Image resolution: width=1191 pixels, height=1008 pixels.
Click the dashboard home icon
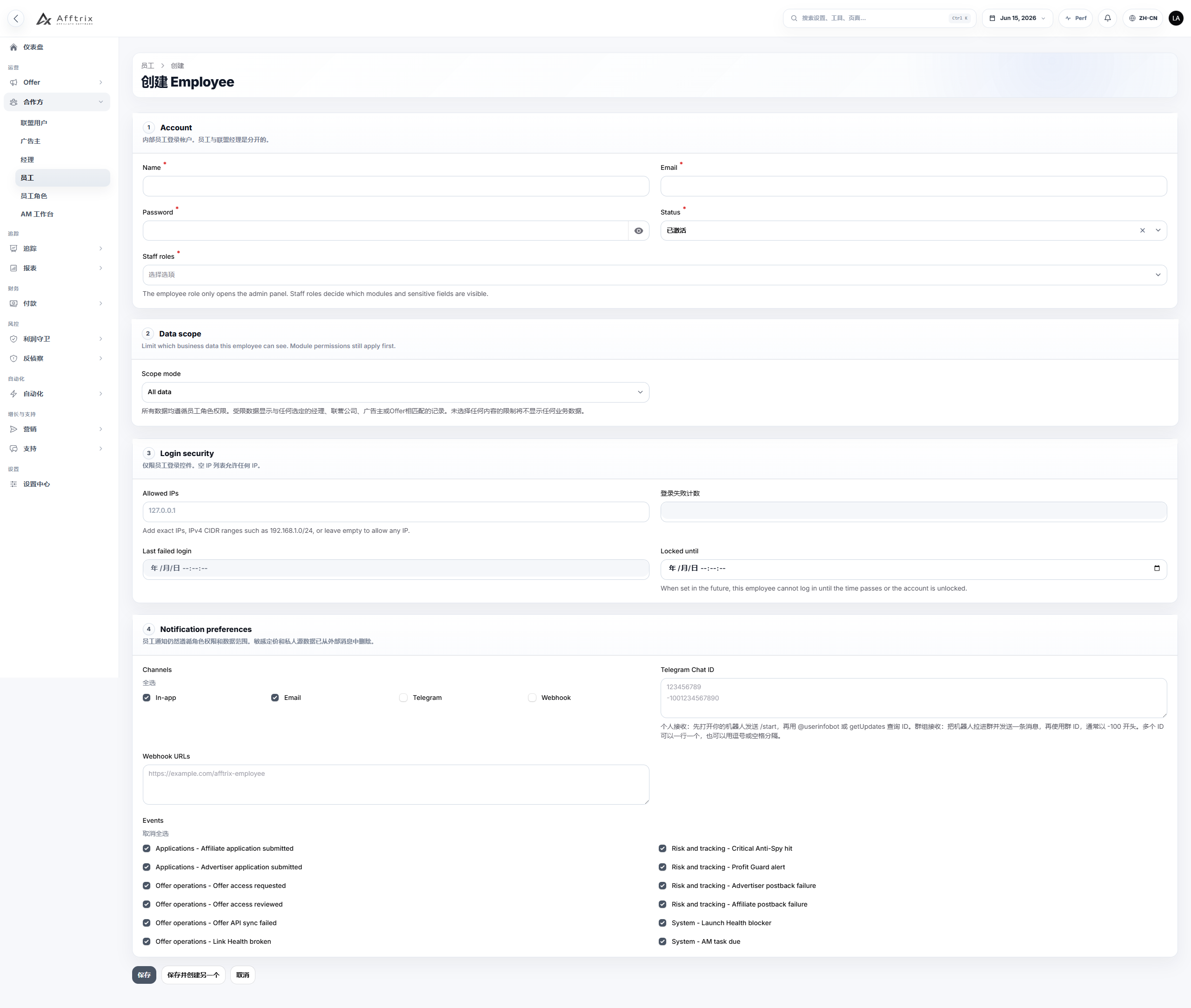(13, 47)
